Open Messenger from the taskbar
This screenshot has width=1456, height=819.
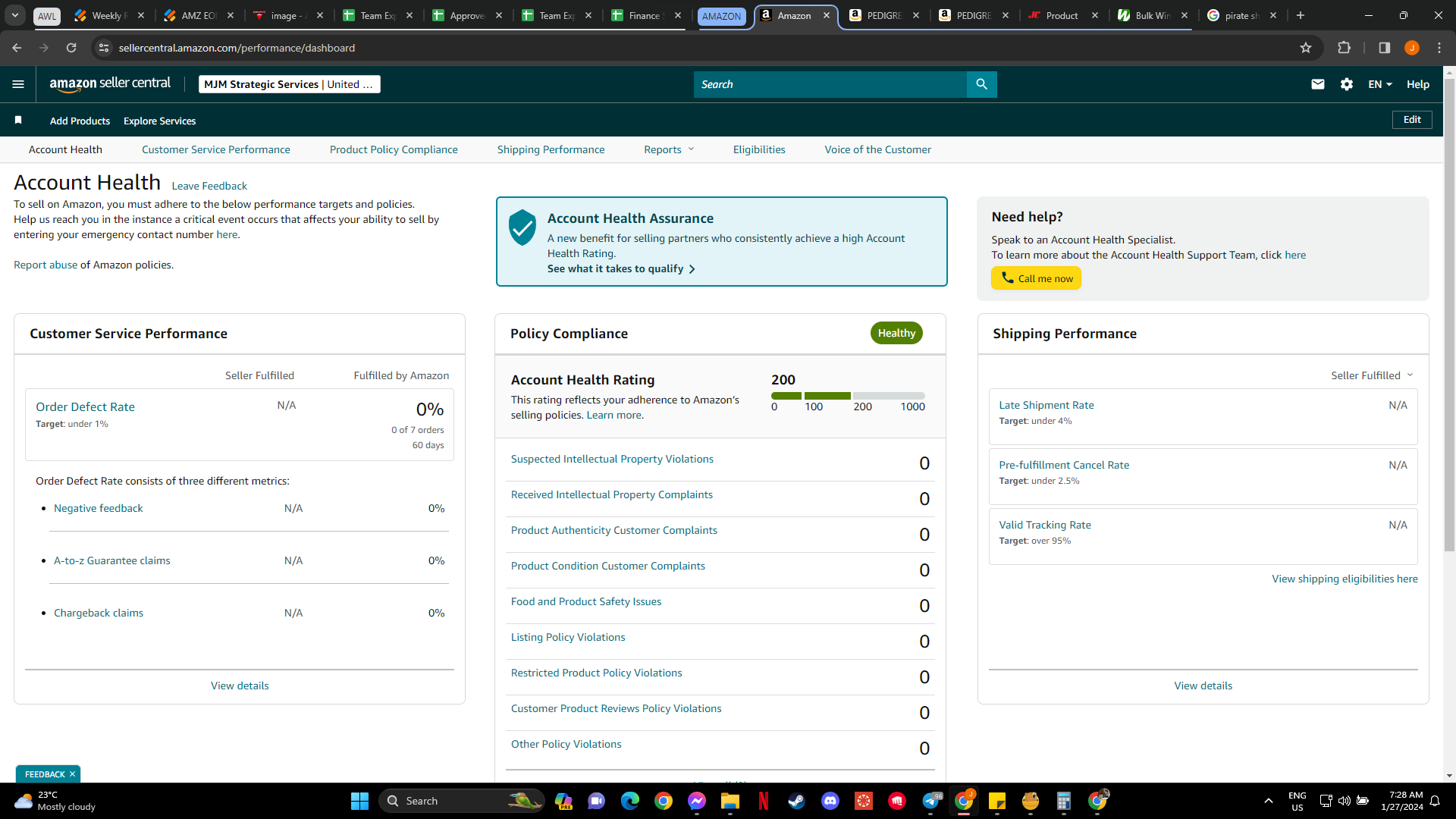coord(697,801)
